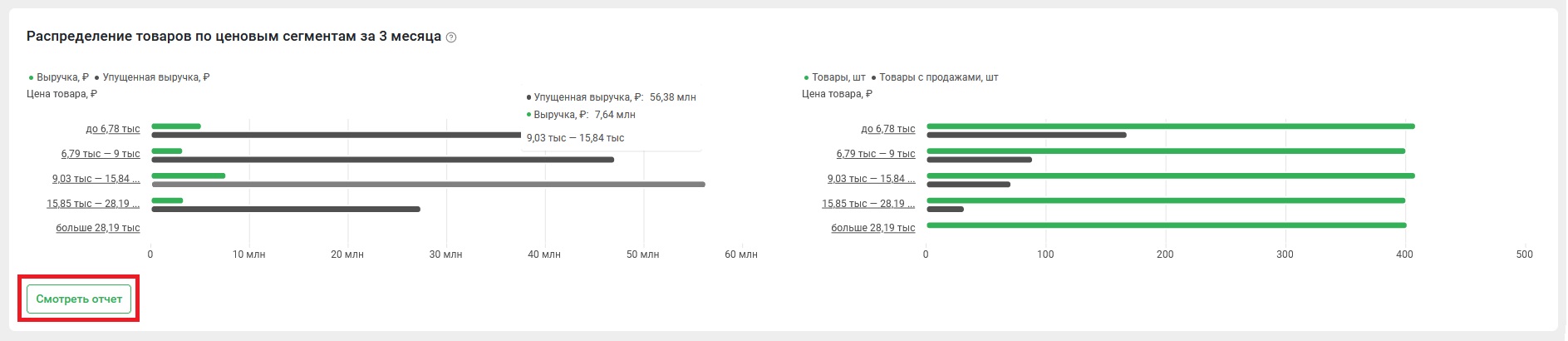Open the 6,79 тыс — 9 тыс link in revenue chart
The width and height of the screenshot is (1568, 341).
tap(101, 155)
